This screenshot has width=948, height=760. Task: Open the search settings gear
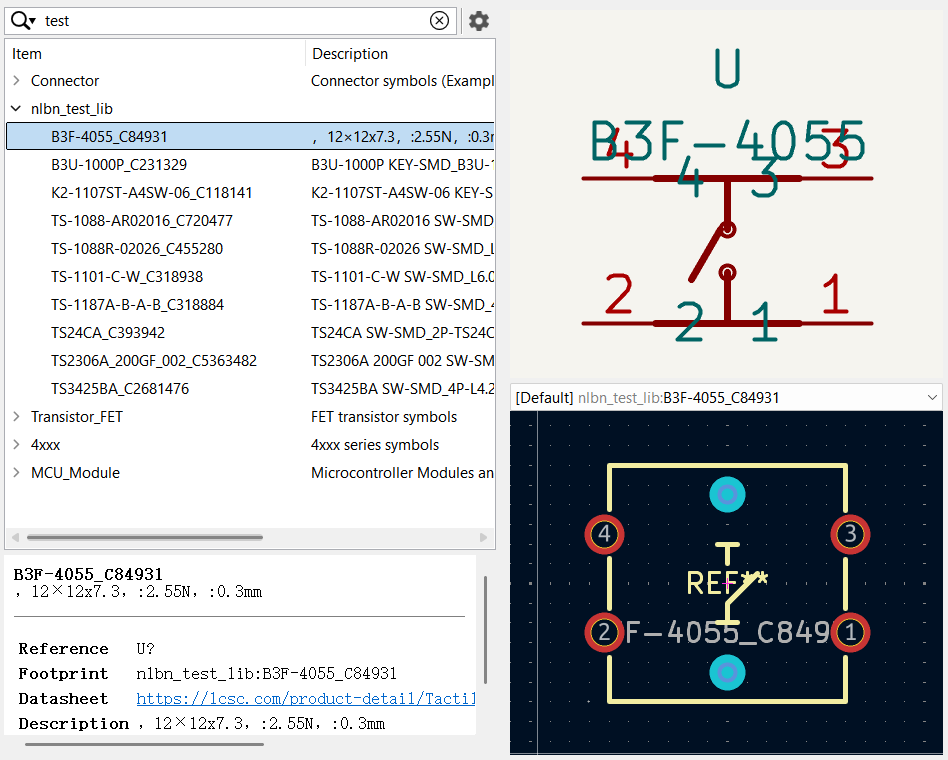pos(479,21)
